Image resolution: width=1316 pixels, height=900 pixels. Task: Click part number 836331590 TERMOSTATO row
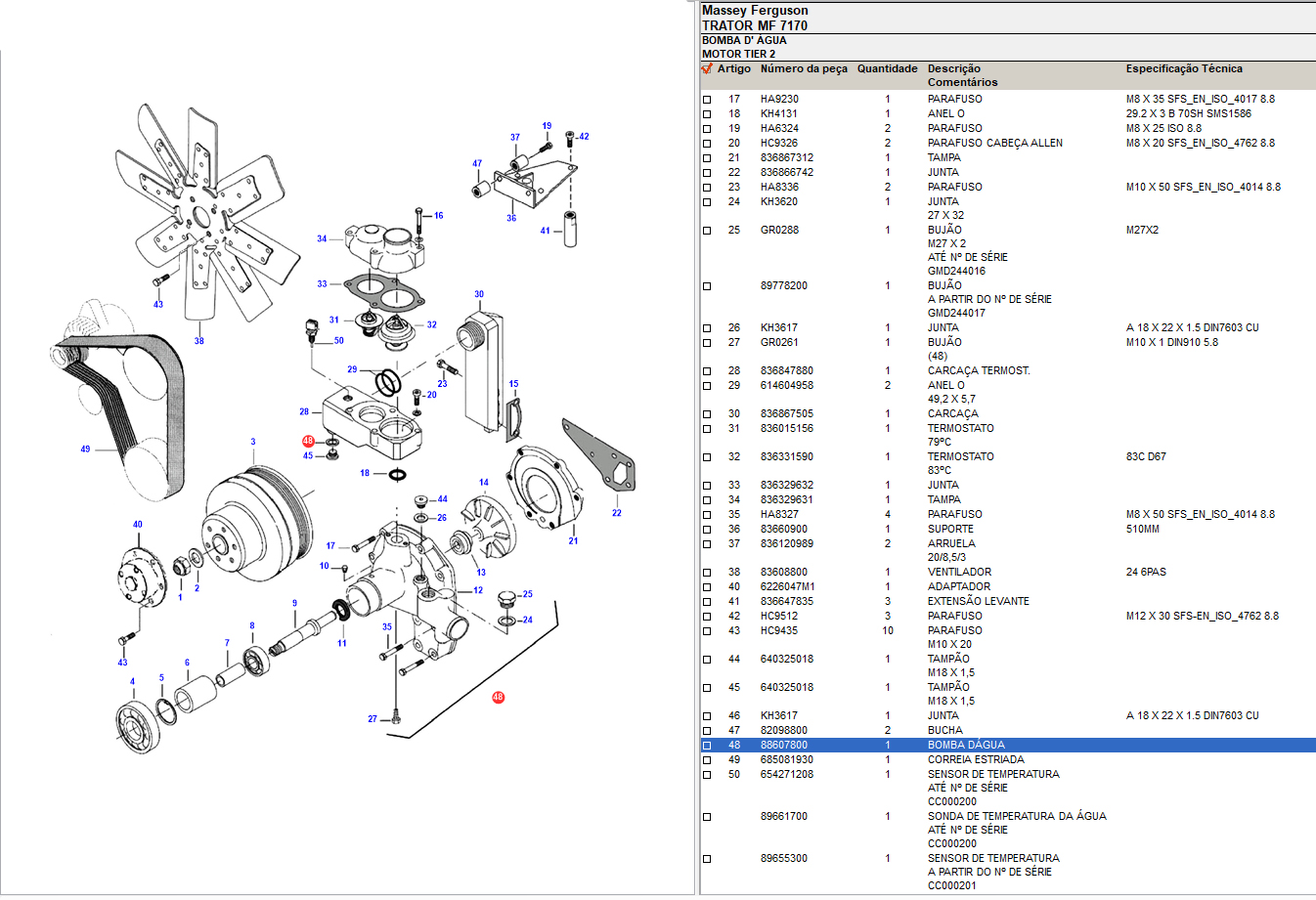(786, 457)
